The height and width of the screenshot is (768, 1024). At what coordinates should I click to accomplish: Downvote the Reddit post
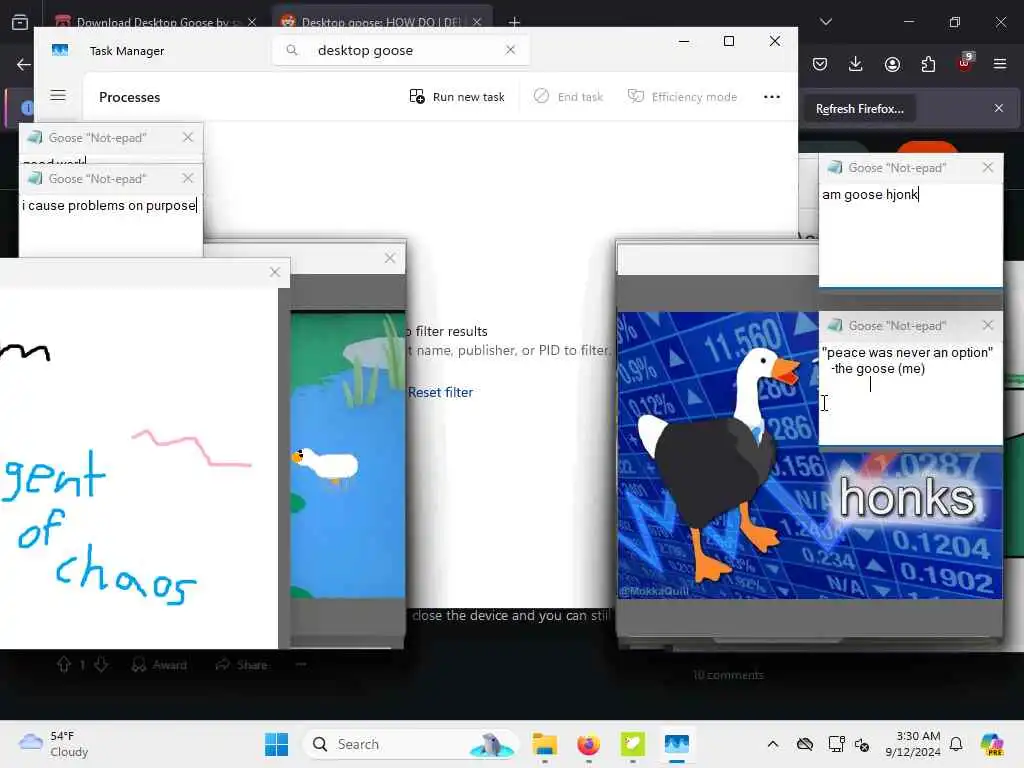click(101, 665)
